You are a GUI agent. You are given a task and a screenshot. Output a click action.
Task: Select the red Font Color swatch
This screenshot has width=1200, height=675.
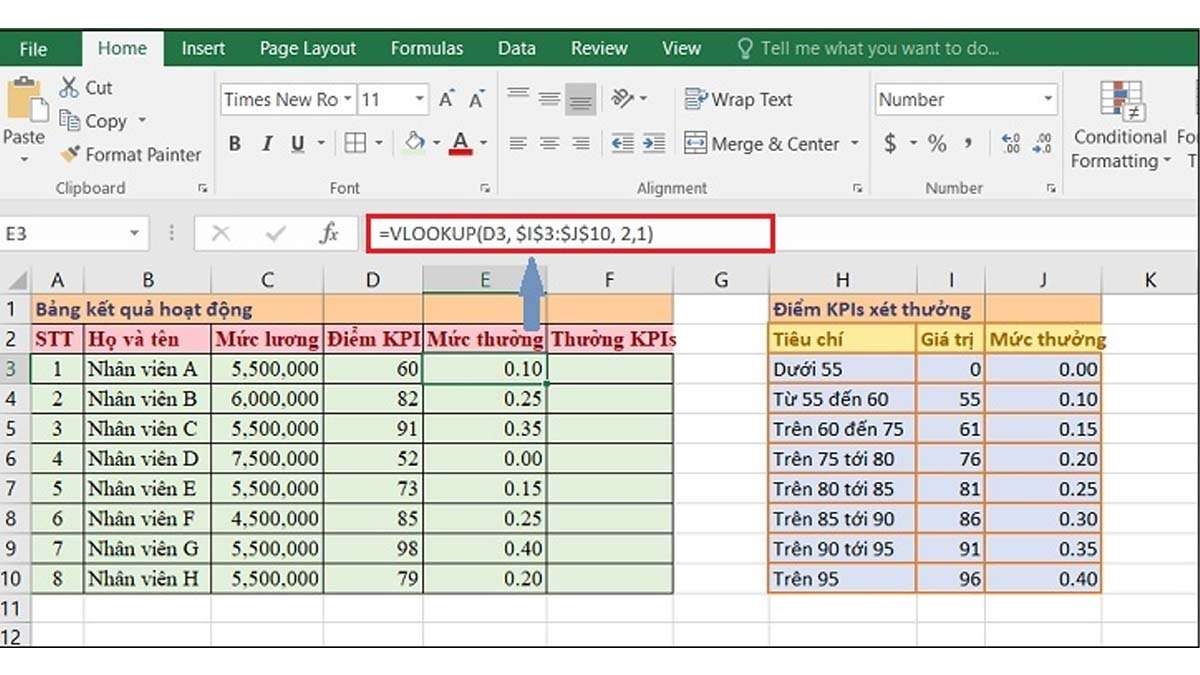(x=462, y=143)
